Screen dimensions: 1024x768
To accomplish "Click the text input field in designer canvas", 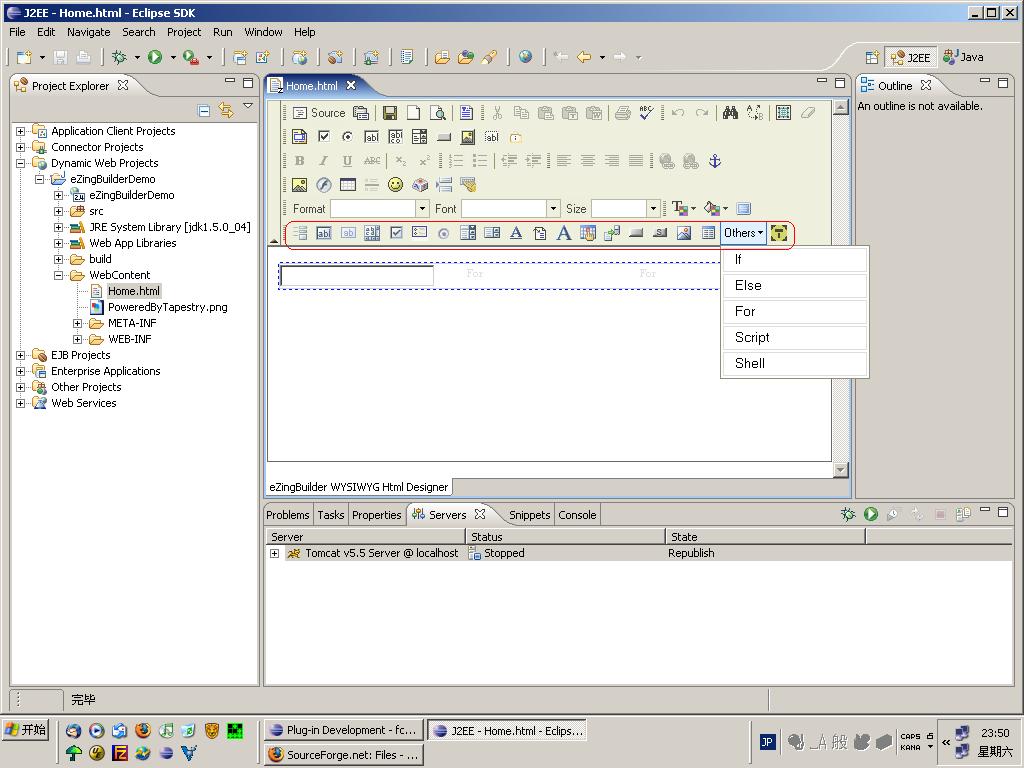I will click(357, 276).
